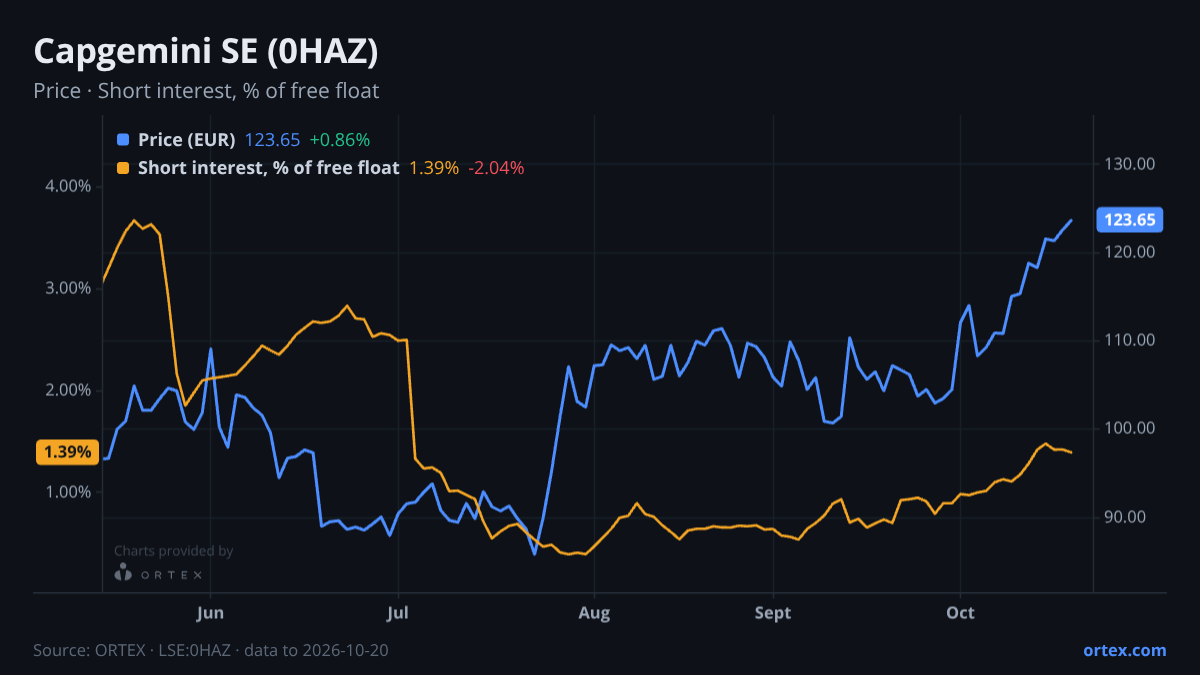This screenshot has height=675, width=1200.
Task: Click the 1.00% left axis label
Action: pyautogui.click(x=69, y=492)
